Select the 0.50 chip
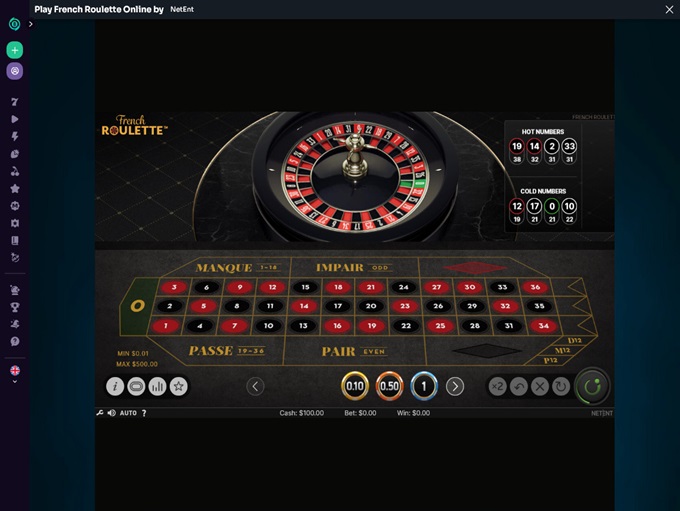This screenshot has height=511, width=680. pos(389,386)
